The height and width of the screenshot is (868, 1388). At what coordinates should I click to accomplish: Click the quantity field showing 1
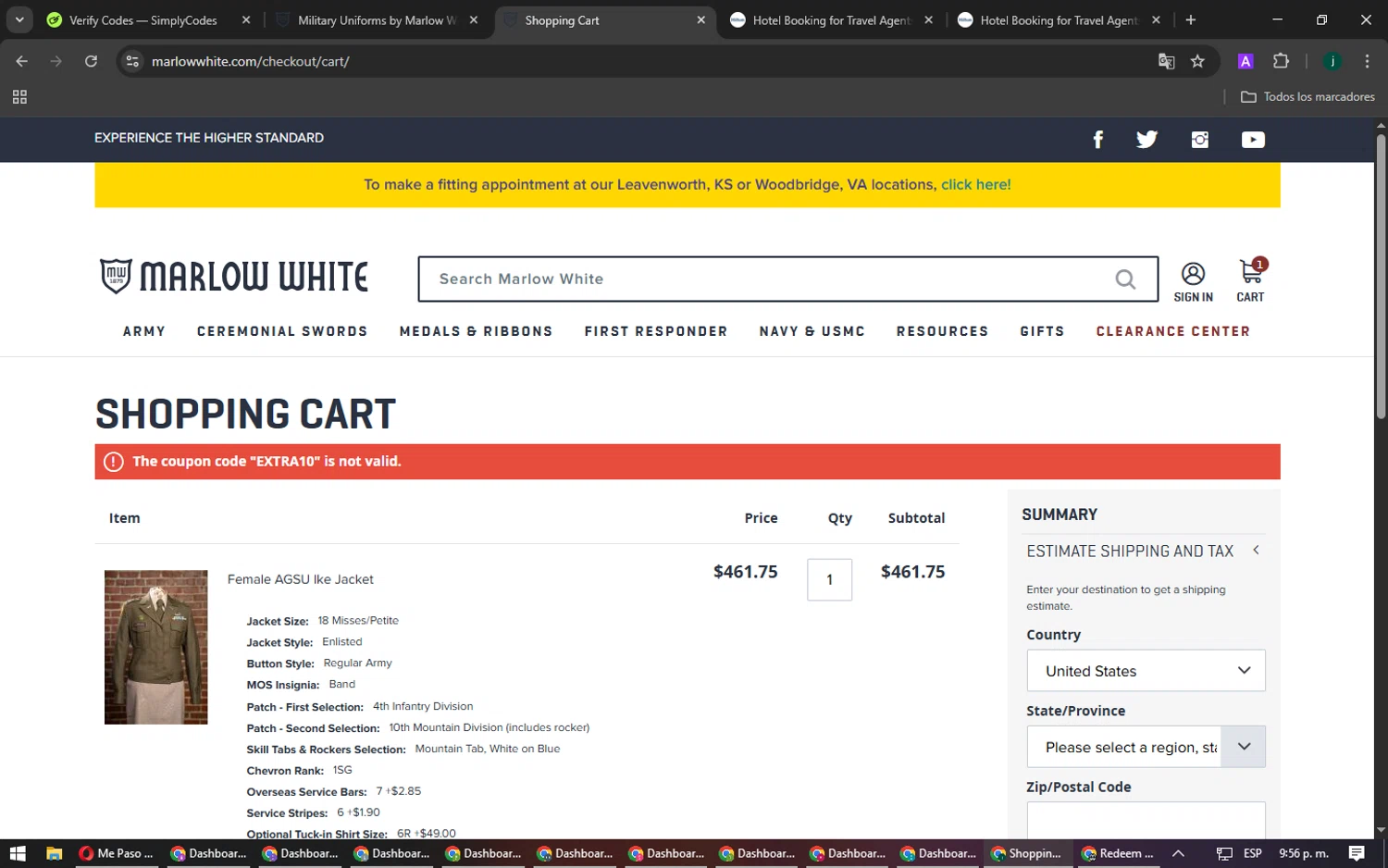pos(829,579)
